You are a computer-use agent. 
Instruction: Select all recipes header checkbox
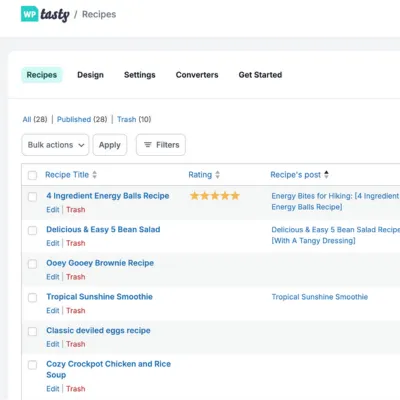pyautogui.click(x=32, y=175)
